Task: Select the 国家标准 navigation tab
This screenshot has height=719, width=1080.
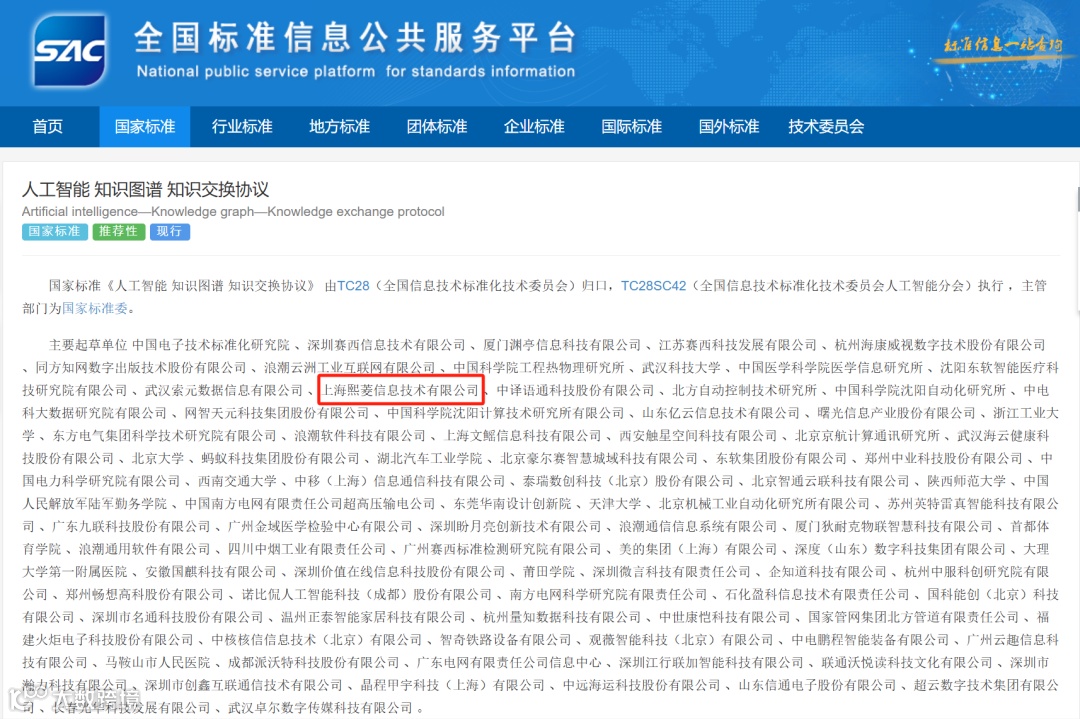Action: (x=145, y=127)
